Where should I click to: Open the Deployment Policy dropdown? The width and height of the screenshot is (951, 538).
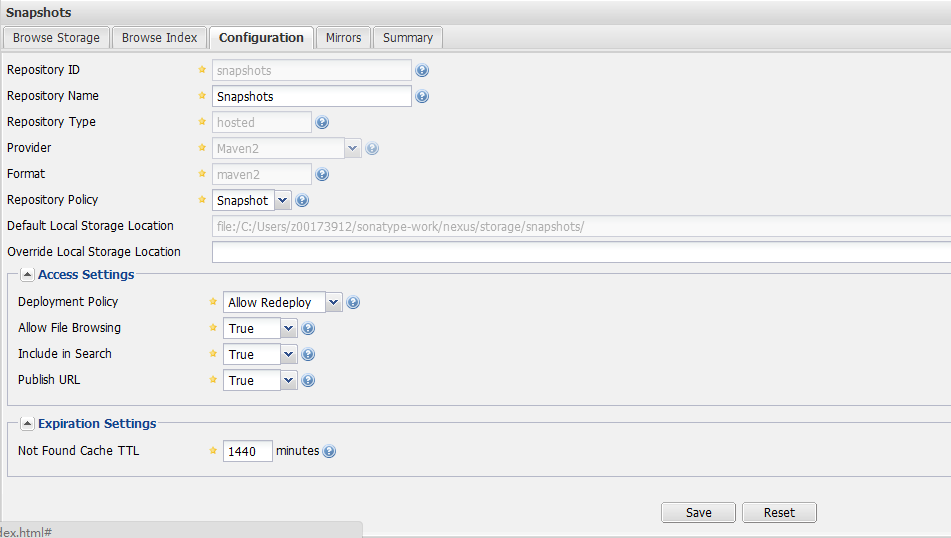(x=333, y=303)
